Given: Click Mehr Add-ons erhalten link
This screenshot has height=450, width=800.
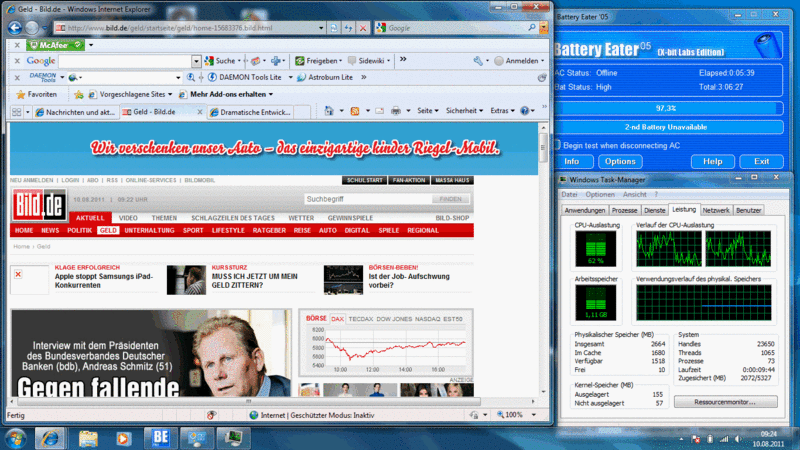Looking at the screenshot, I should [x=227, y=94].
